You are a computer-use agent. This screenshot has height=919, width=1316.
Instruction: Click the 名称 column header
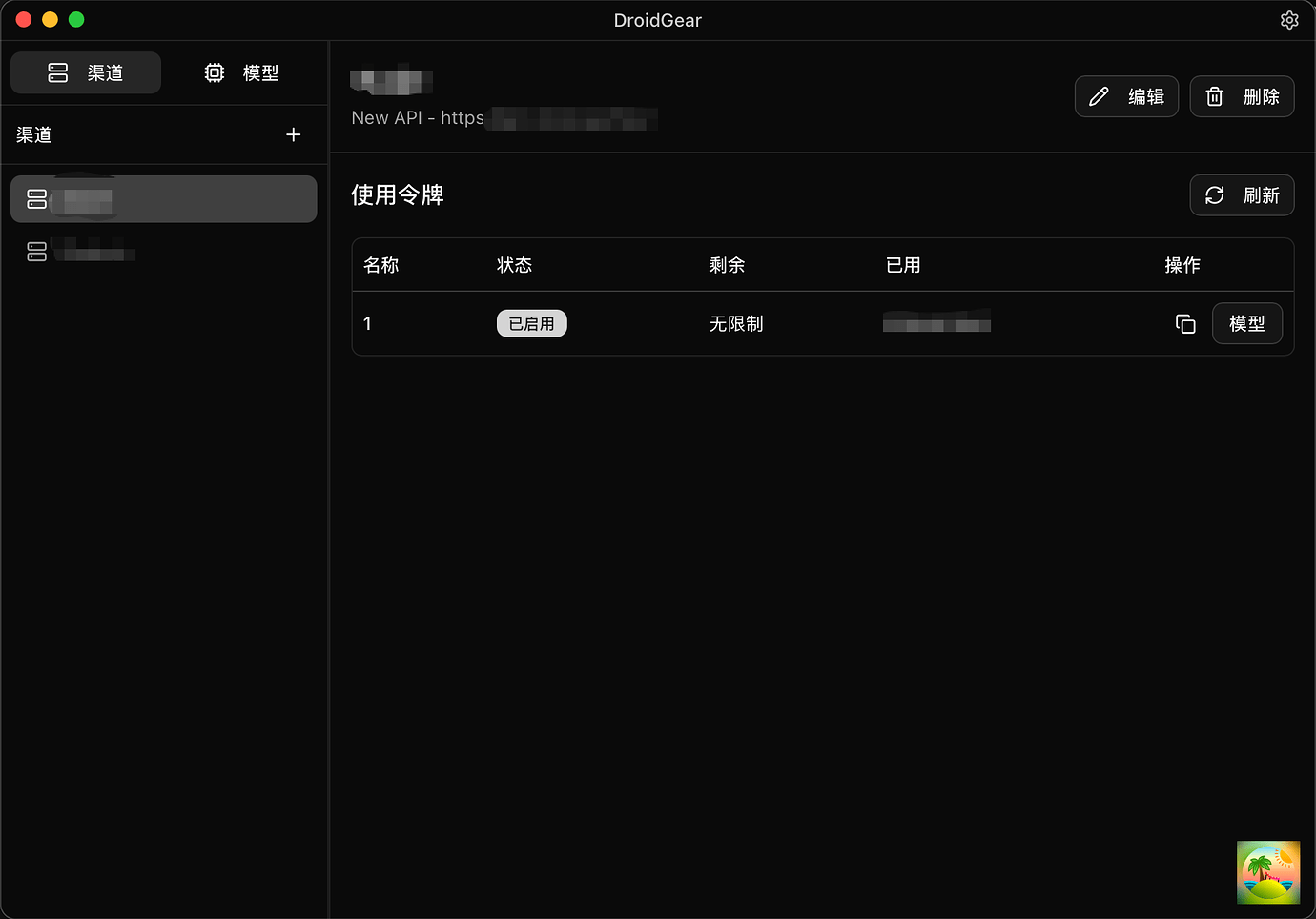pos(381,265)
